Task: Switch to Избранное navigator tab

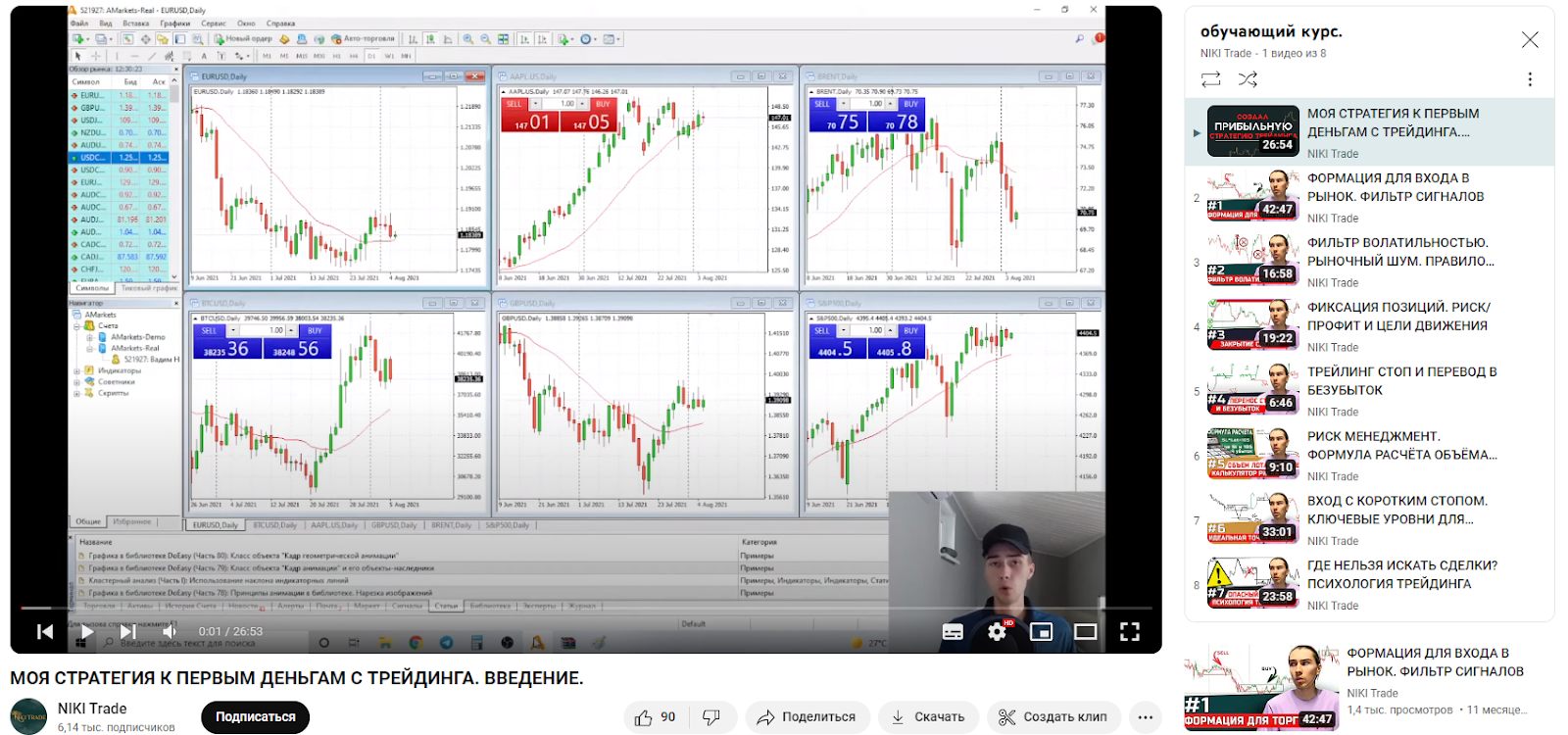Action: coord(131,521)
